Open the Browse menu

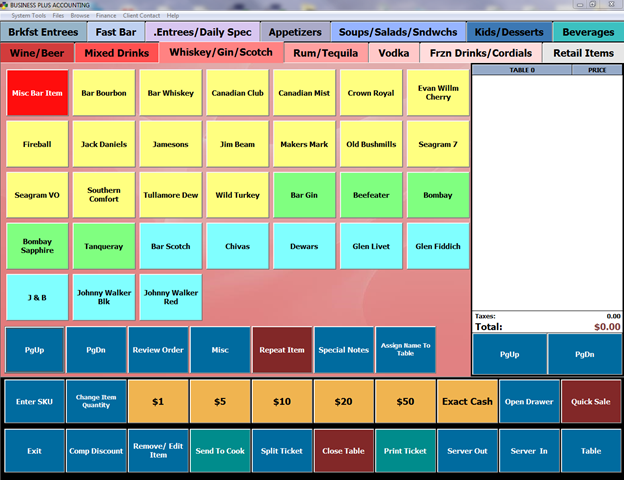click(x=80, y=16)
